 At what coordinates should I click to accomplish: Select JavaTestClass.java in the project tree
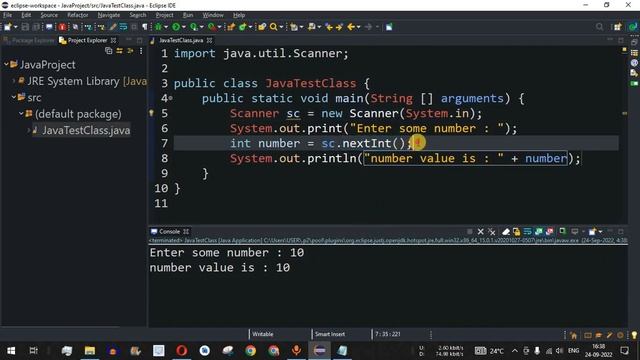click(x=86, y=130)
